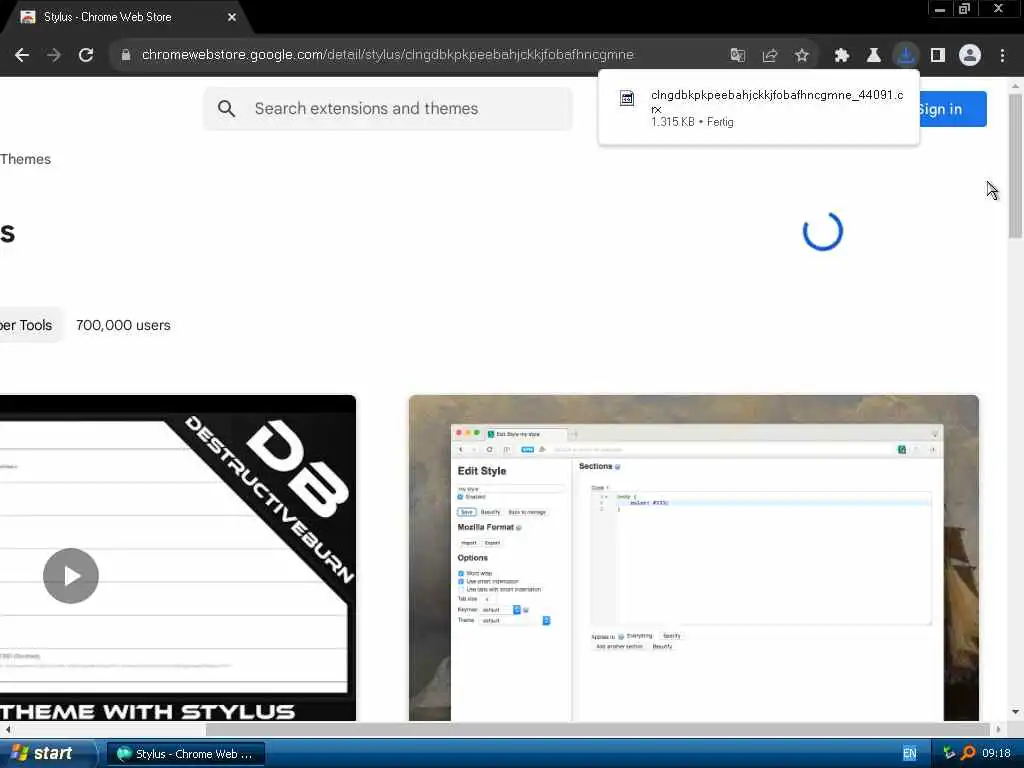The image size is (1024, 768).
Task: Click the vertical scrollbar thumb
Action: pyautogui.click(x=1015, y=167)
